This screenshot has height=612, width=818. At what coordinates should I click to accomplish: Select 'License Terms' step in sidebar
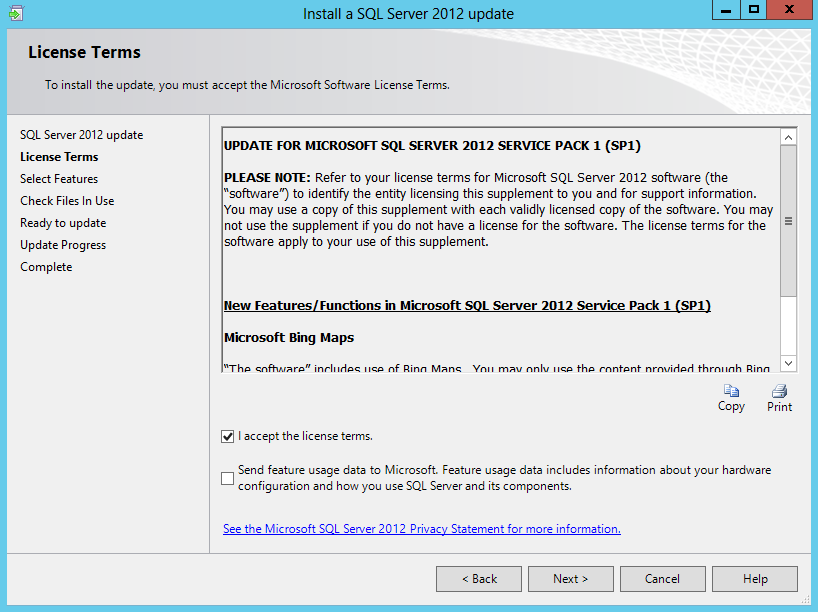tap(59, 157)
